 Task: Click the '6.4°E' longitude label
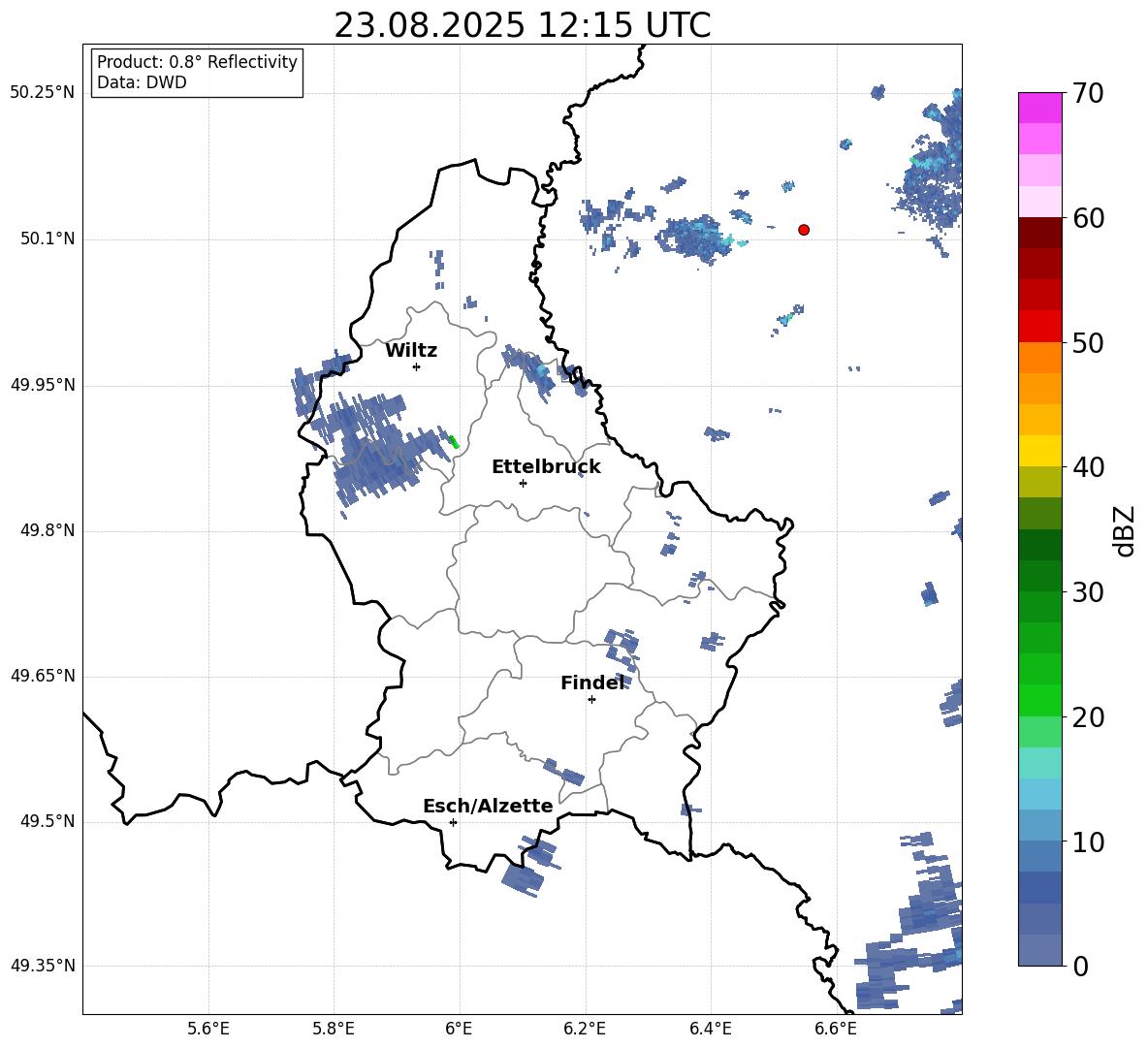[710, 1030]
